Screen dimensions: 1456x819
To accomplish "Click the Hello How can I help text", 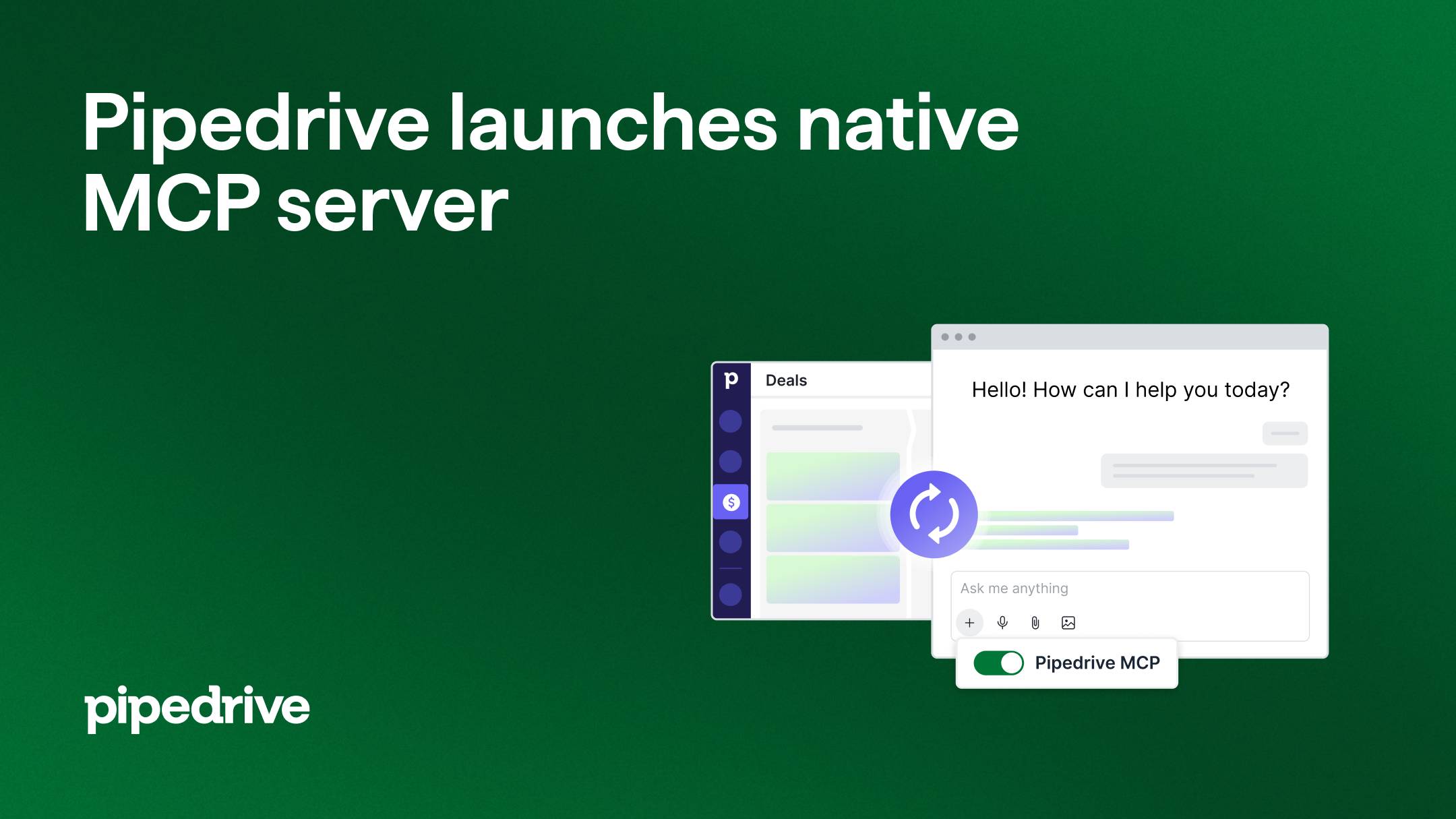I will 1130,390.
